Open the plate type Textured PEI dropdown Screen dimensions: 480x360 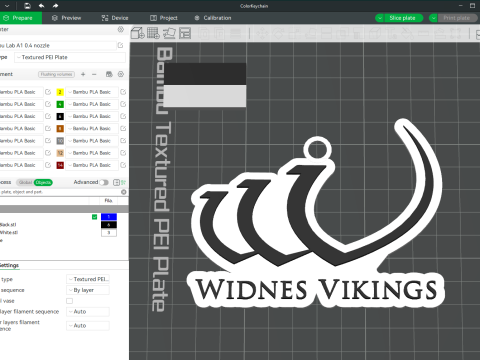pos(88,279)
